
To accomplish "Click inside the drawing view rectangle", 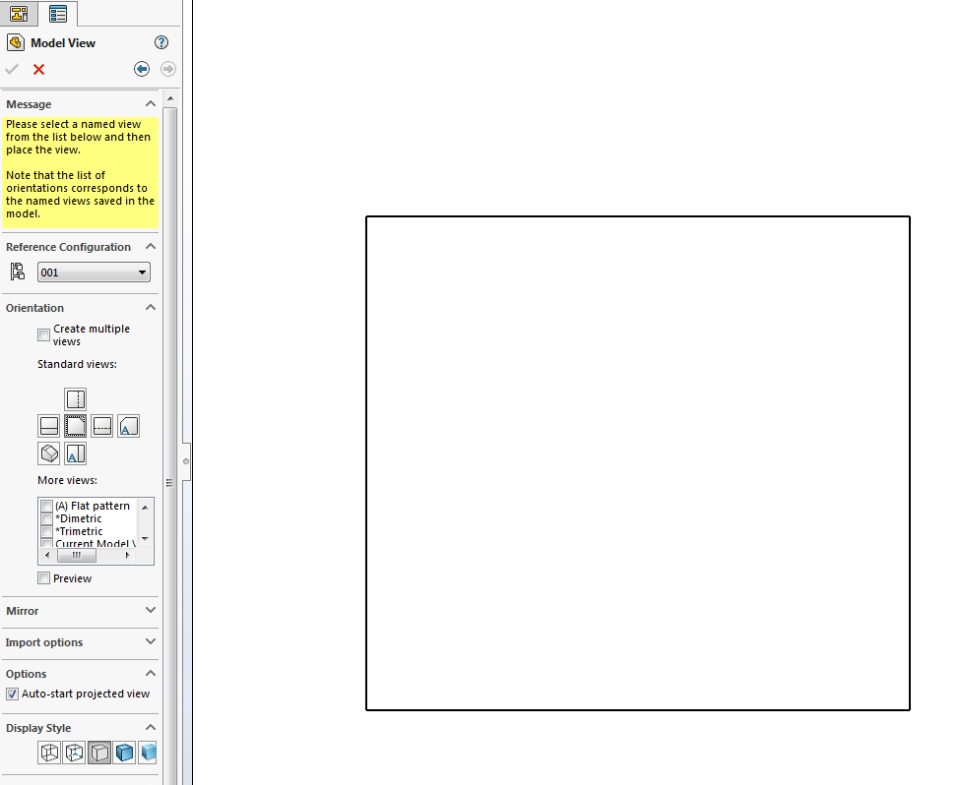I will (638, 463).
